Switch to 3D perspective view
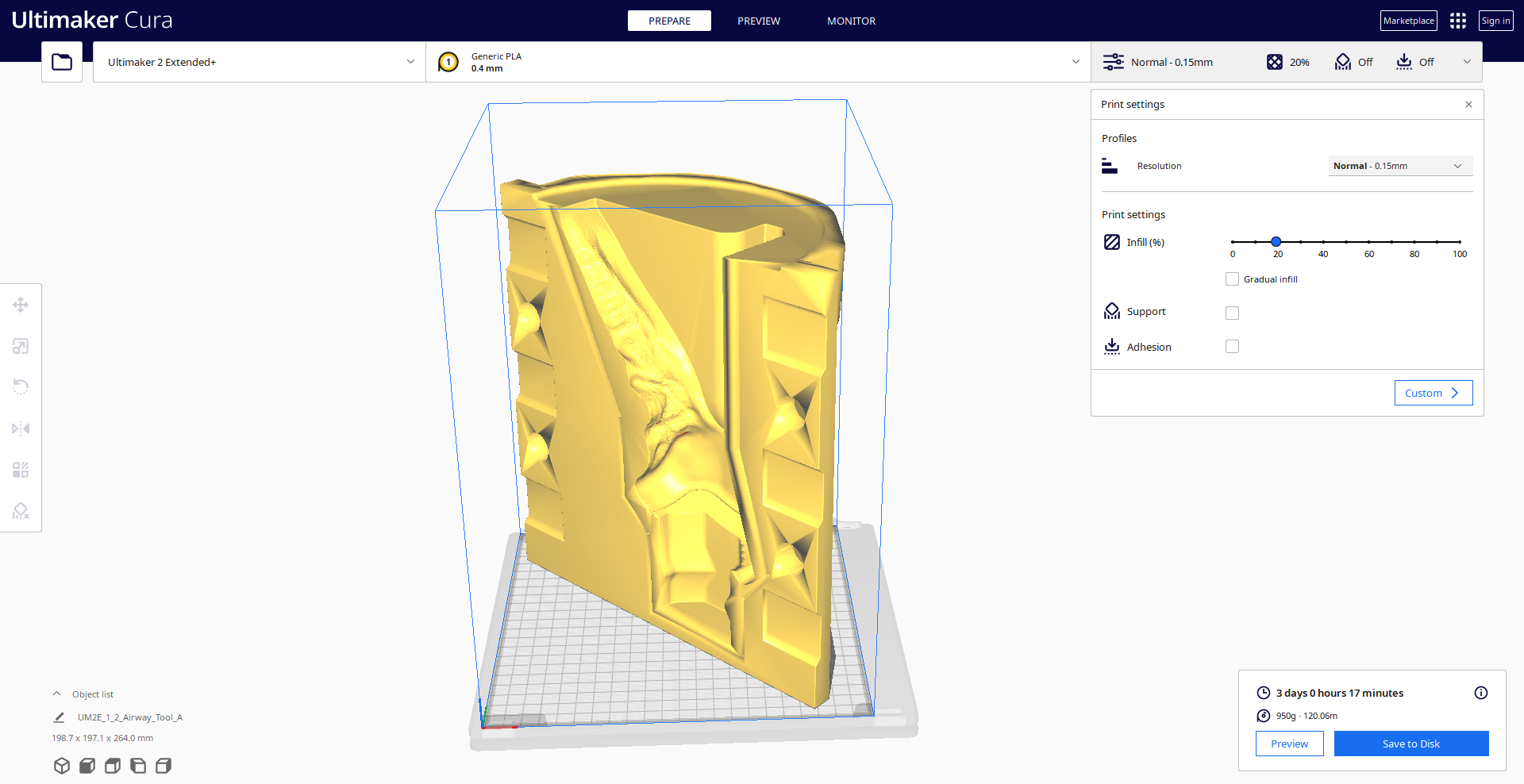This screenshot has width=1524, height=784. [x=62, y=766]
